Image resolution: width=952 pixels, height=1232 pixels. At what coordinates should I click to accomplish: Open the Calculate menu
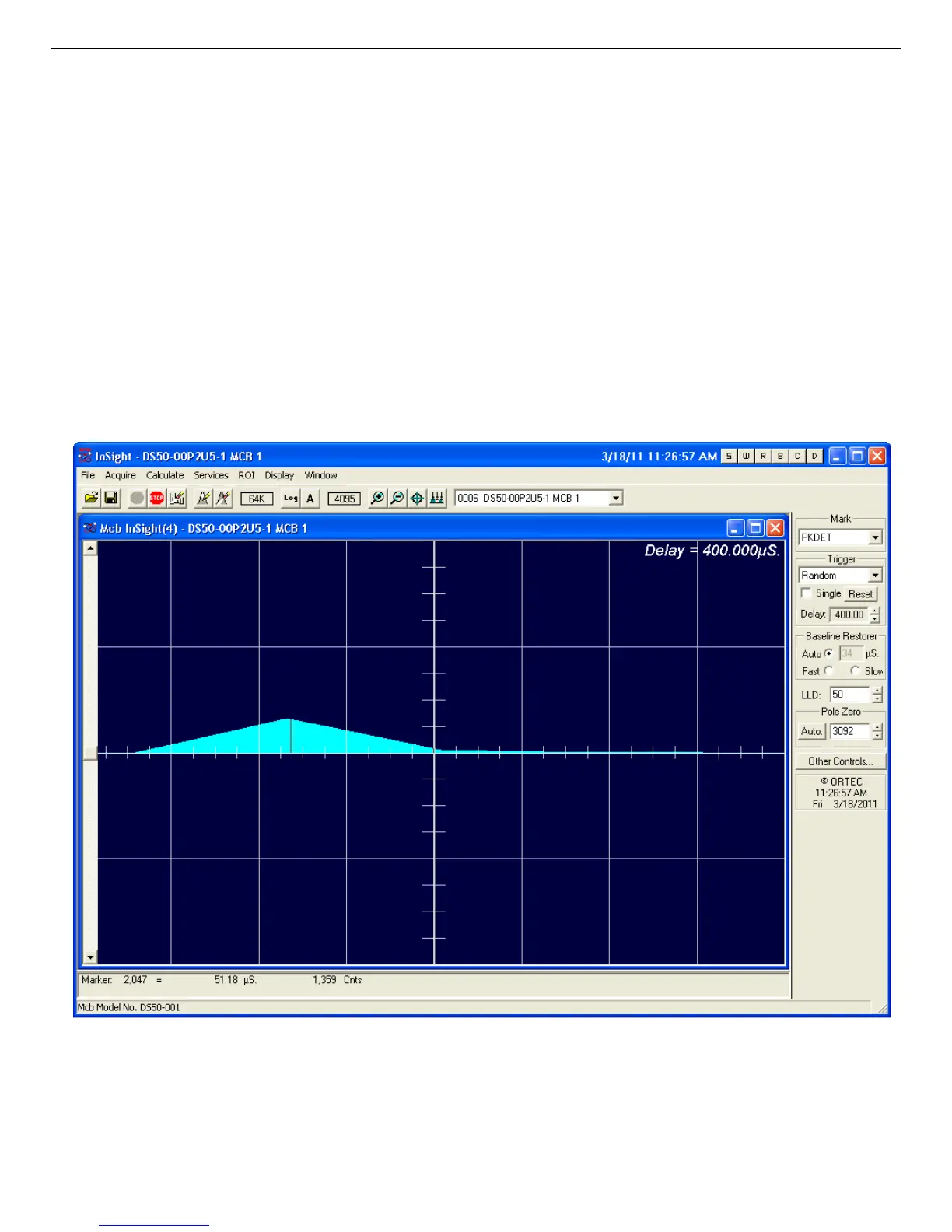165,475
